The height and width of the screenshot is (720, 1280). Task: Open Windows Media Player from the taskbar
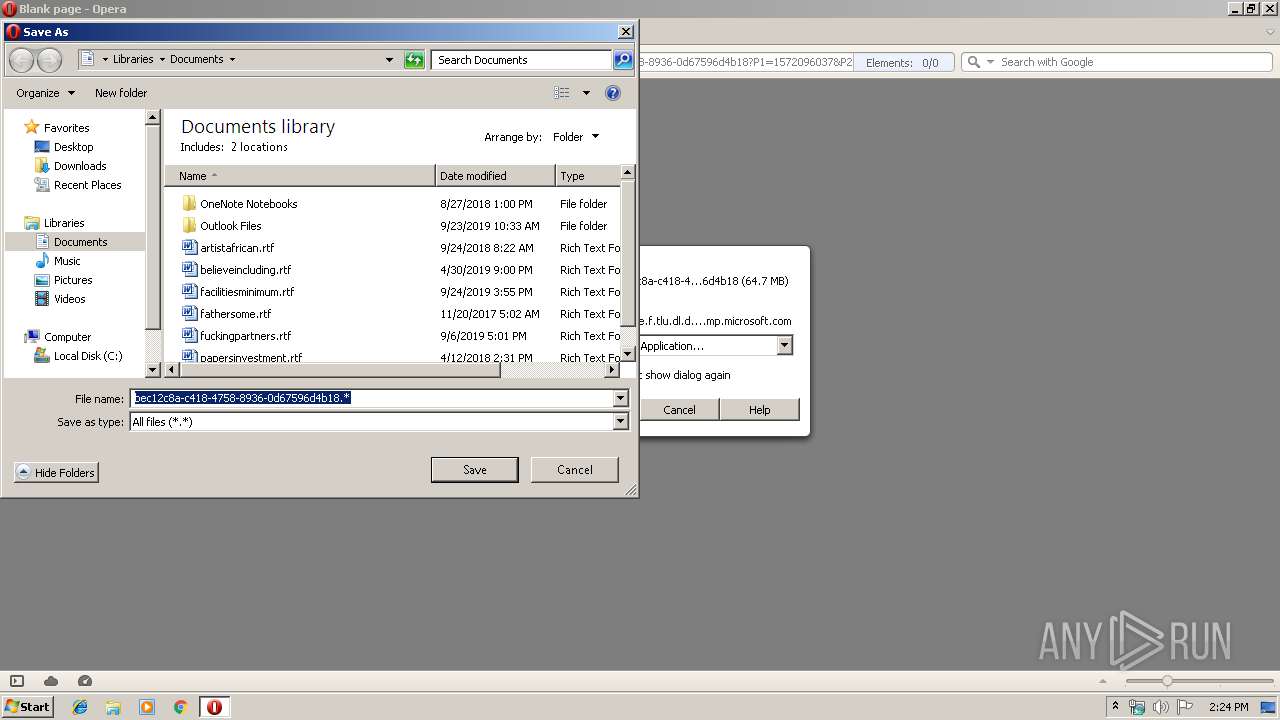[147, 707]
